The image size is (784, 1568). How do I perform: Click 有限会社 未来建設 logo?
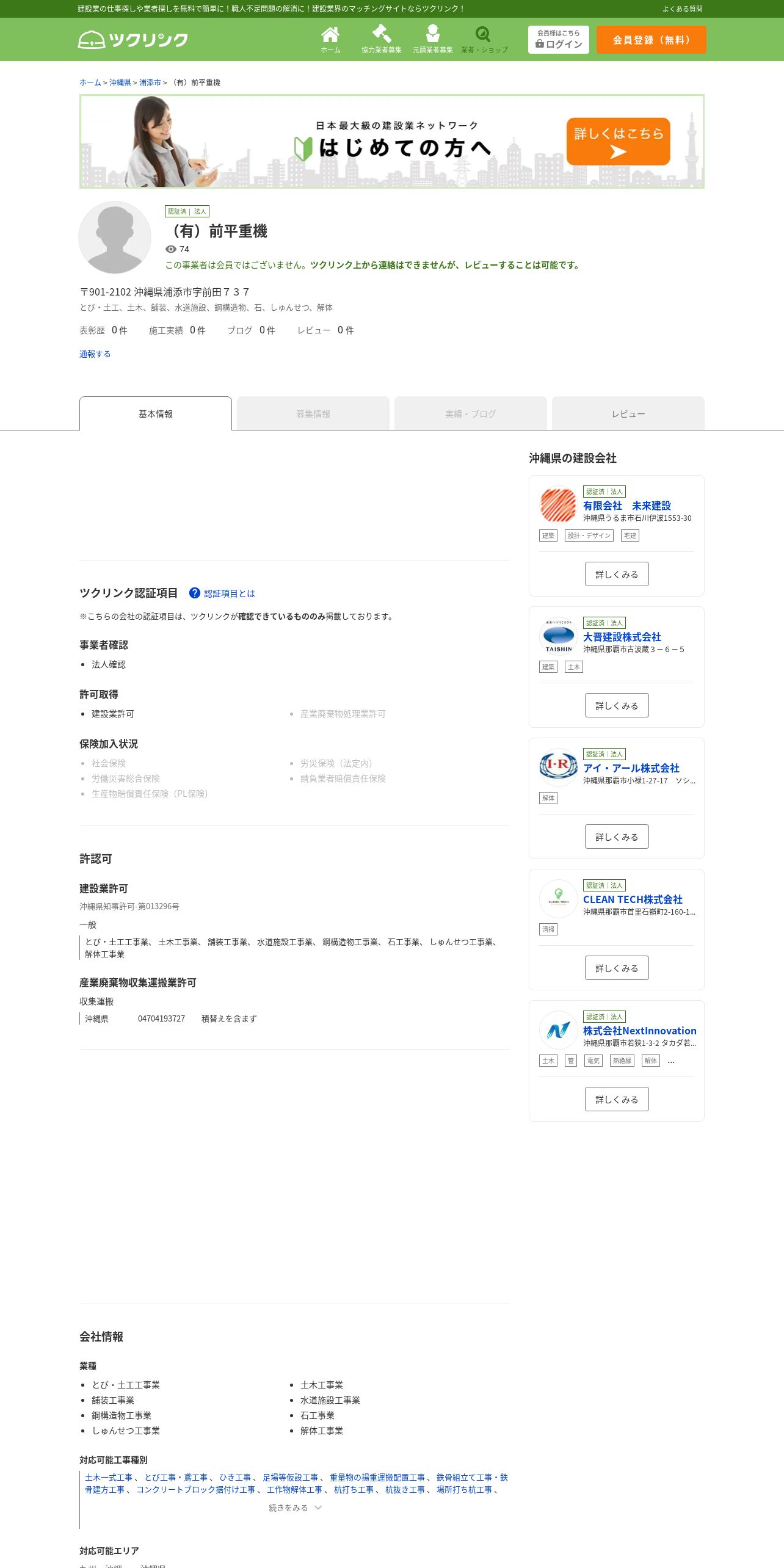[x=558, y=504]
